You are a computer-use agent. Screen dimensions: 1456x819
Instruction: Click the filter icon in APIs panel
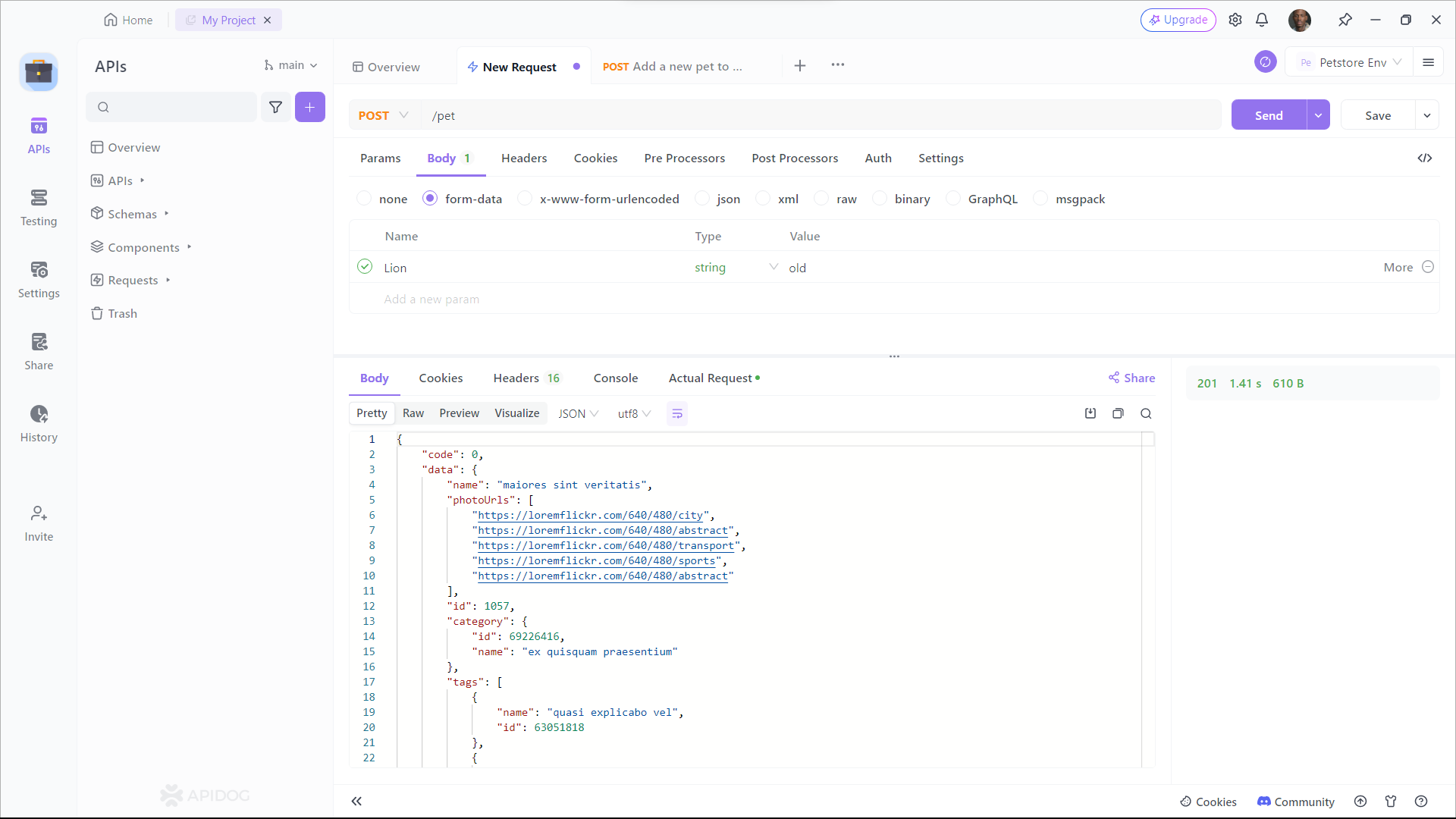pyautogui.click(x=276, y=107)
